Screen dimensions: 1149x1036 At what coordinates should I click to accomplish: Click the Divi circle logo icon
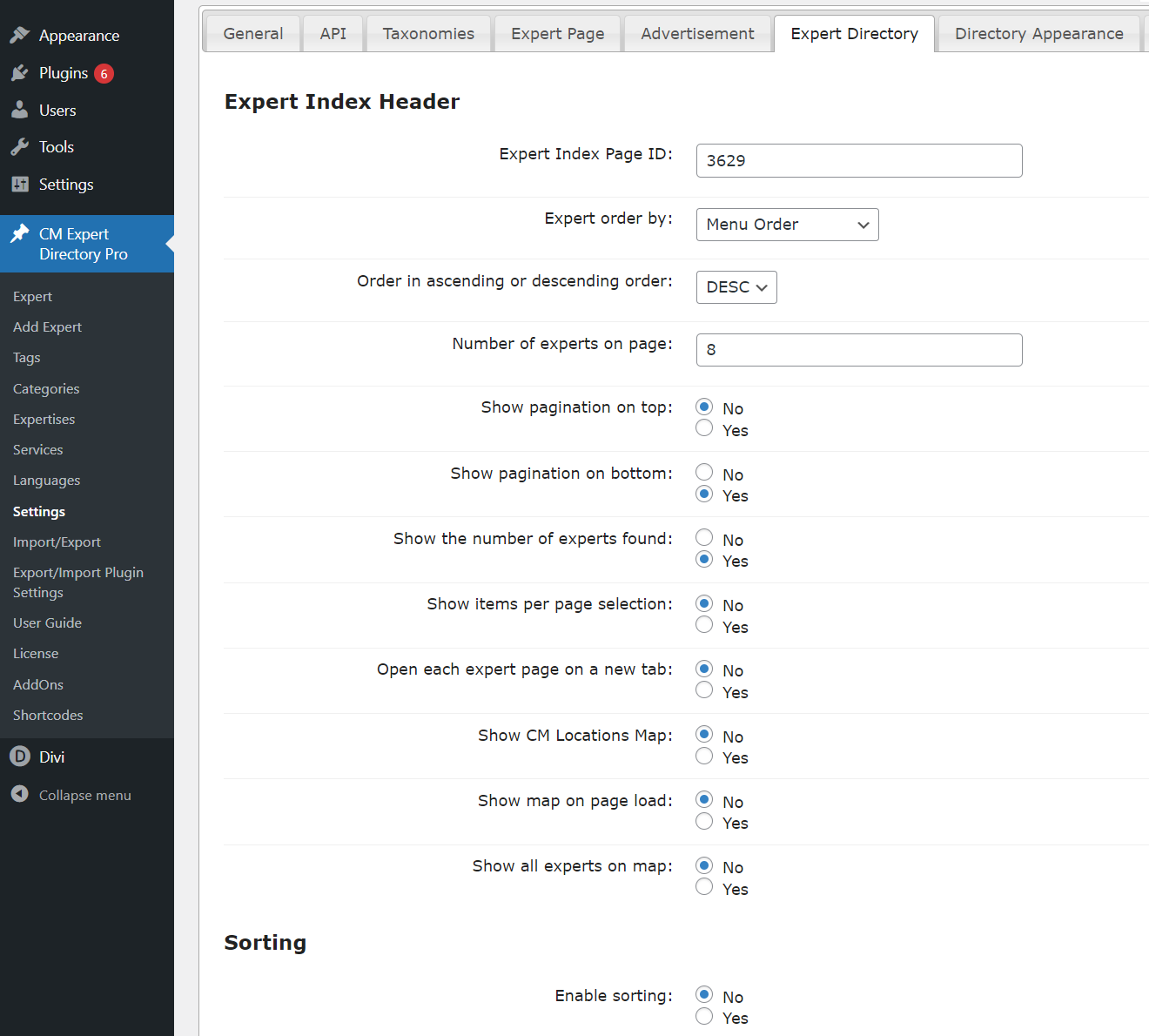coord(20,757)
